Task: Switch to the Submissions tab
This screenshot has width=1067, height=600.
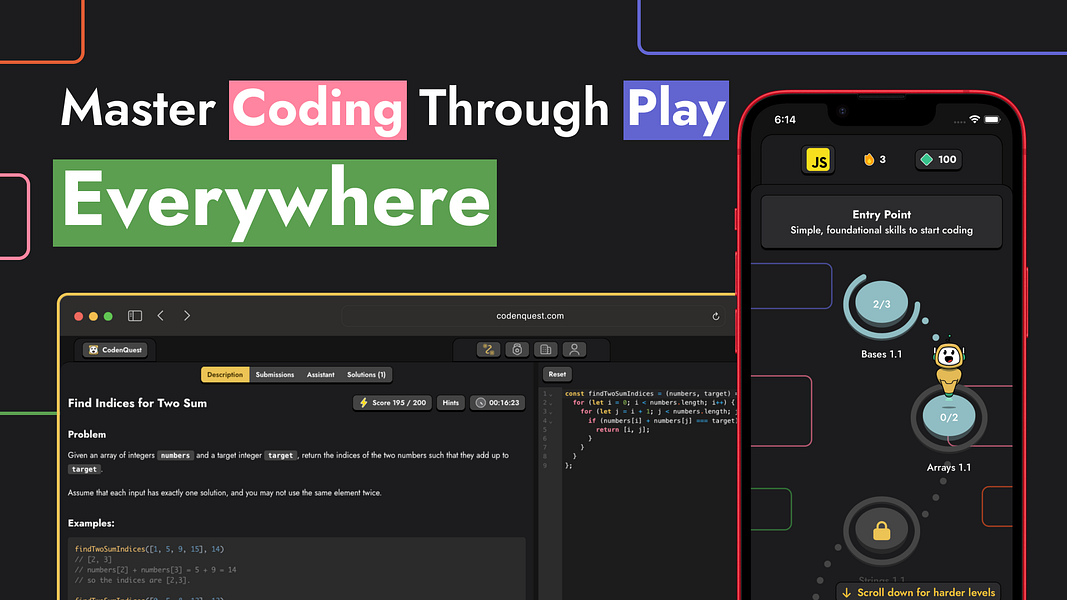Action: point(274,373)
